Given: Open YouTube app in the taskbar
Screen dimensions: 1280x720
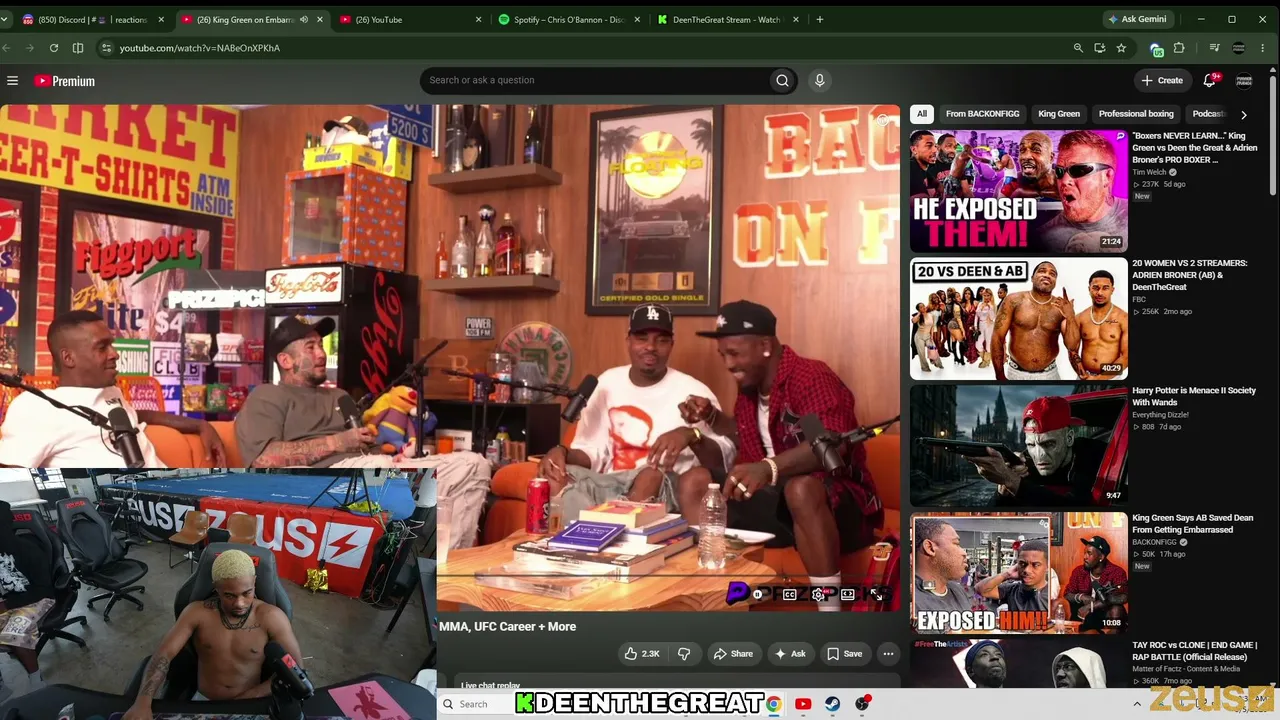Looking at the screenshot, I should (803, 704).
